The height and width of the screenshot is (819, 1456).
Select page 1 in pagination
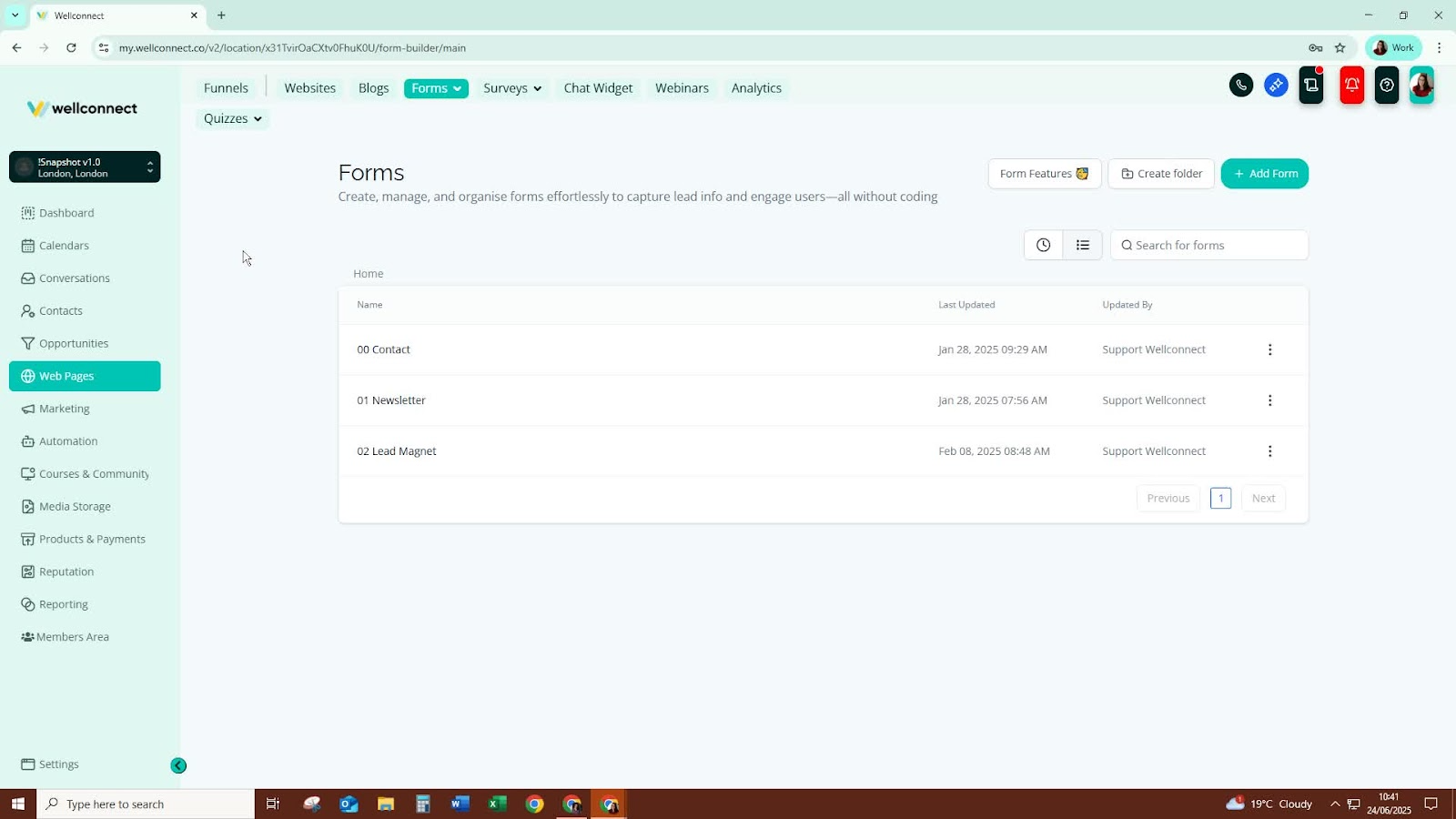[1221, 499]
